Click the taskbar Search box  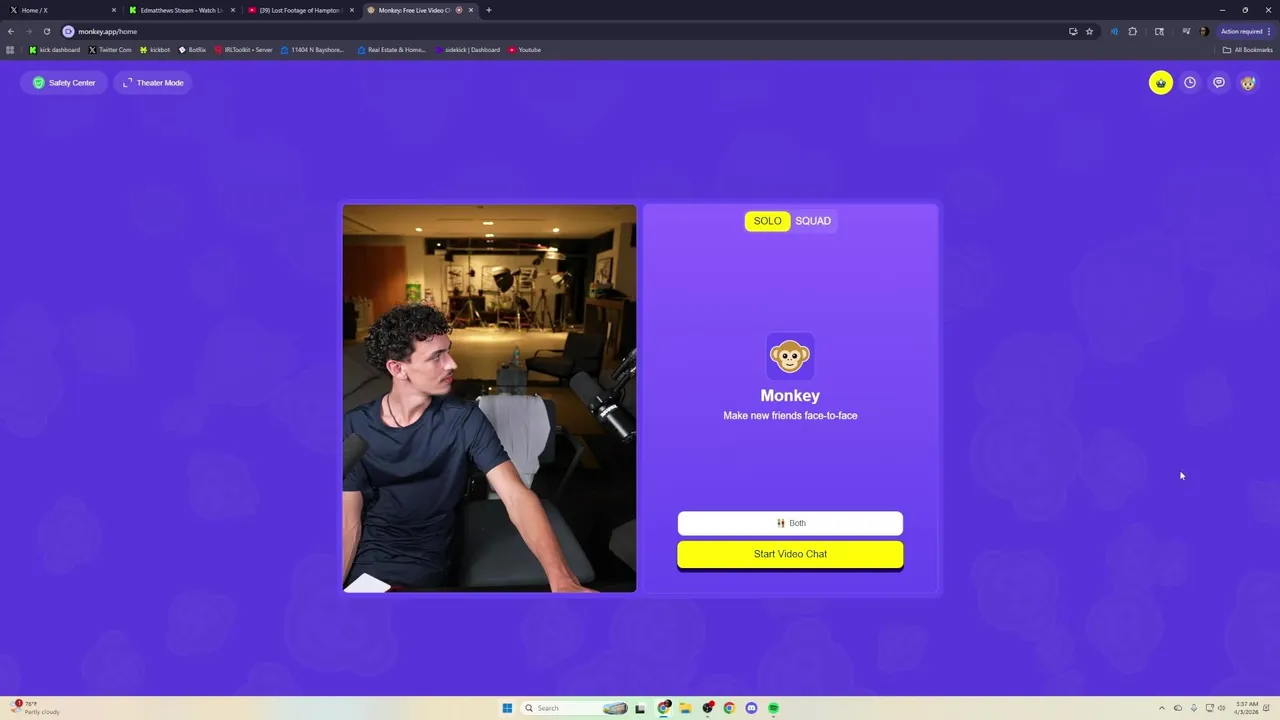coord(575,708)
